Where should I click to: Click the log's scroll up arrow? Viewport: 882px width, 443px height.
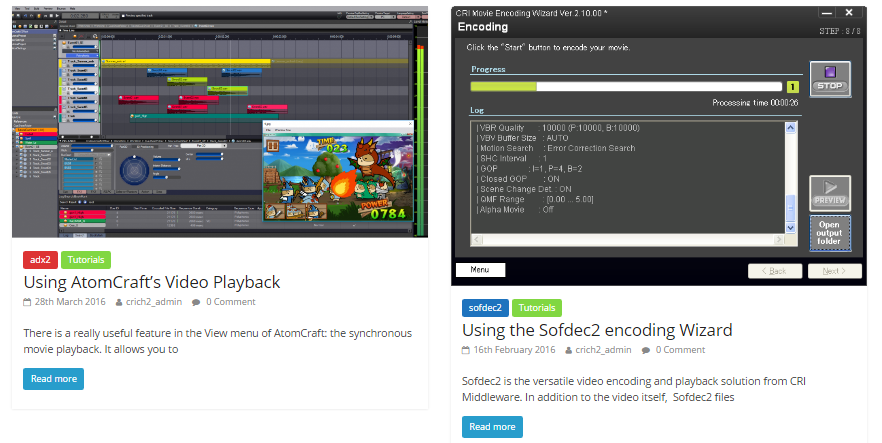pos(790,128)
